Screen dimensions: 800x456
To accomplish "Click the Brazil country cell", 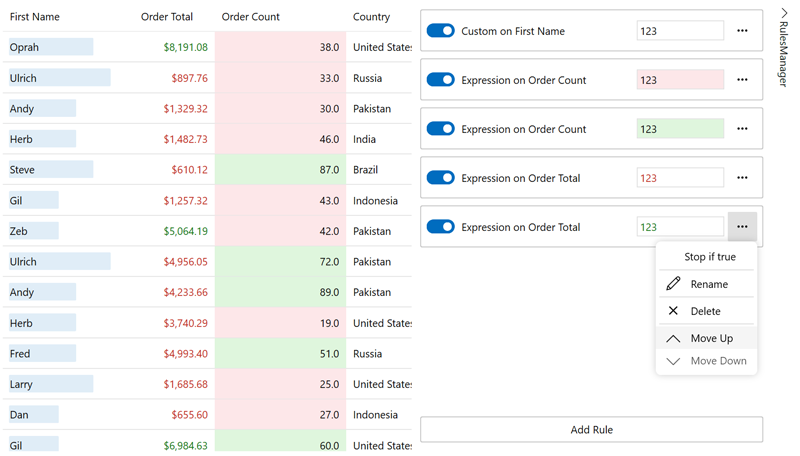I will point(379,170).
